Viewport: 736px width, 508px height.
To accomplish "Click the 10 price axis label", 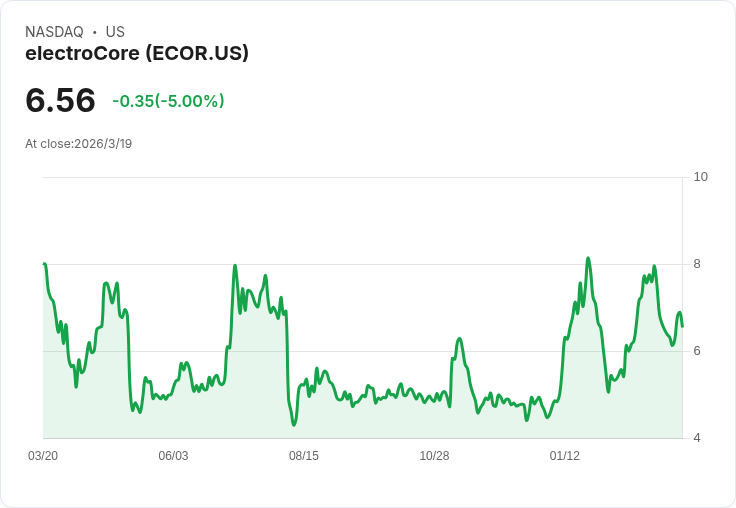I will coord(700,177).
